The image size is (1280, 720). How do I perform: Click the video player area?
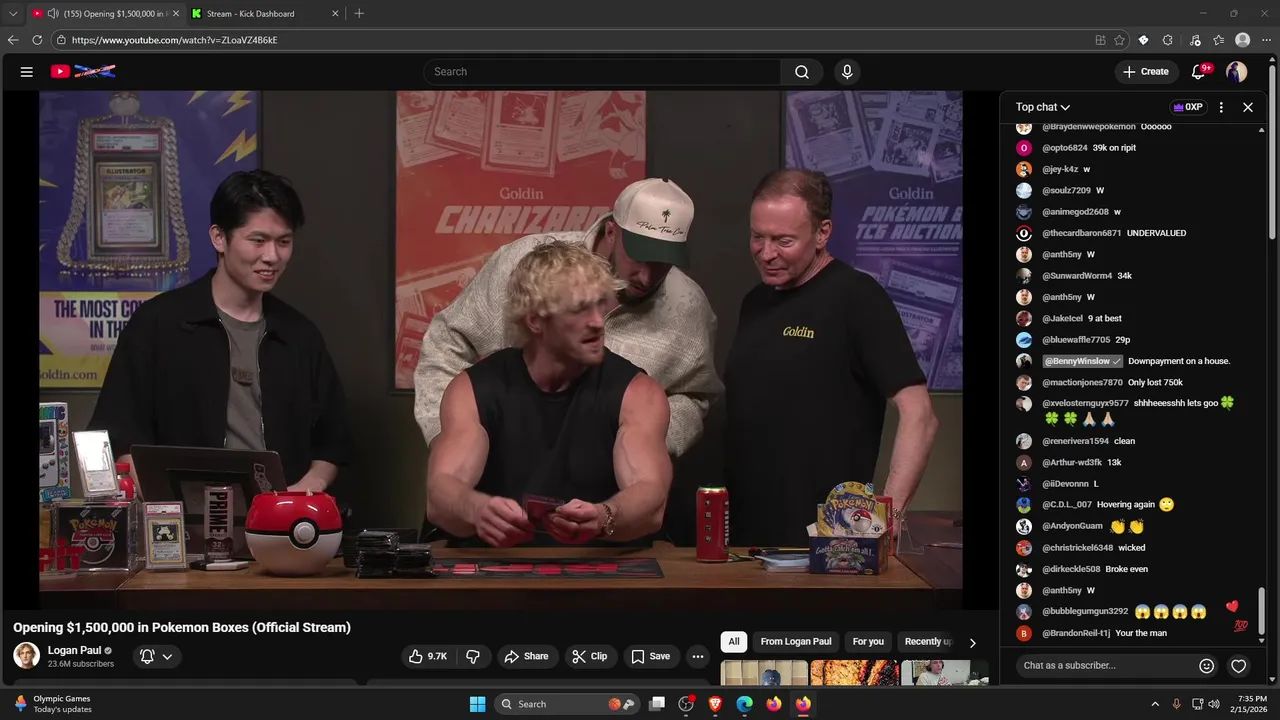click(501, 350)
